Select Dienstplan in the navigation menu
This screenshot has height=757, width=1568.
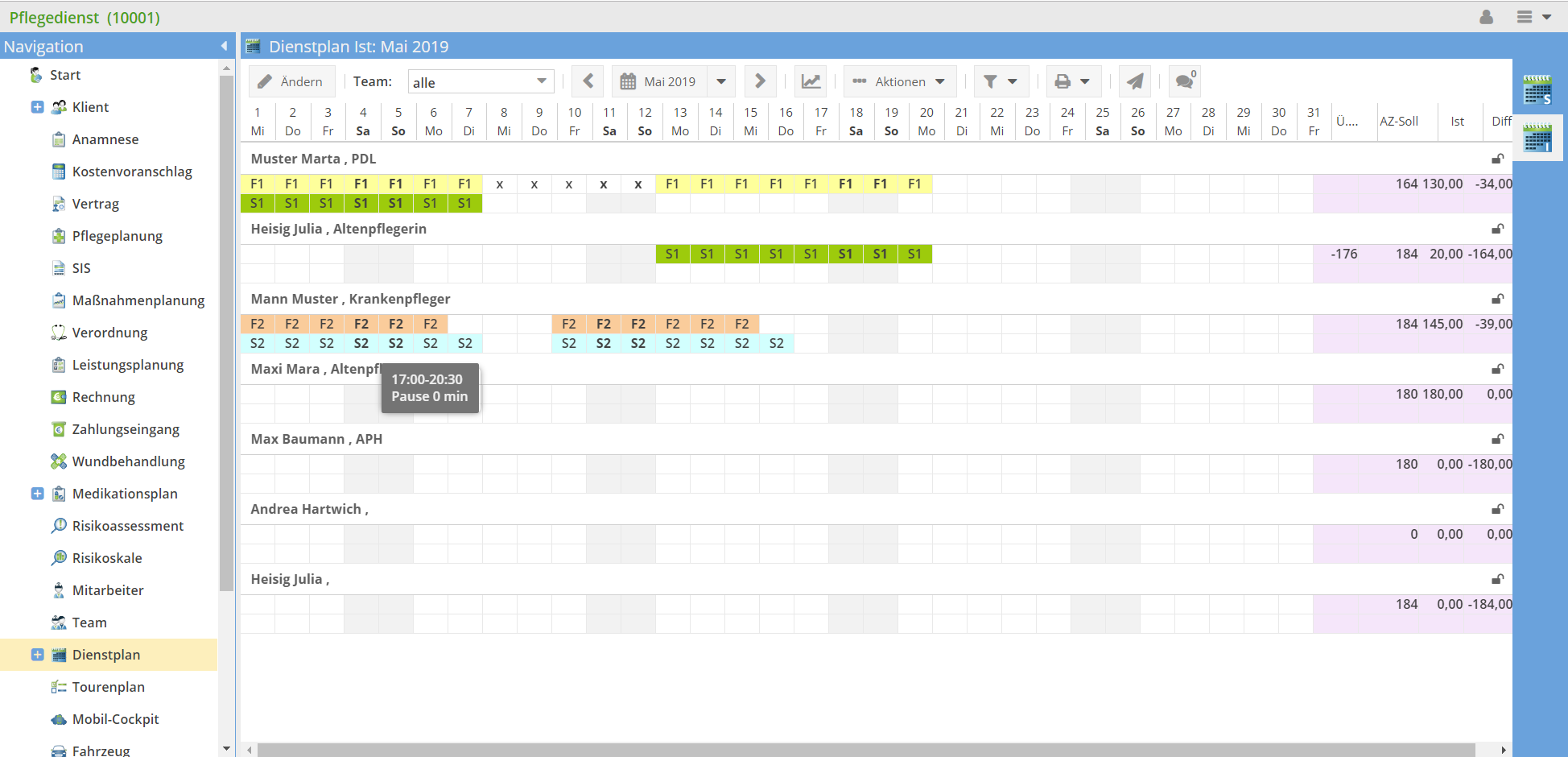[106, 655]
